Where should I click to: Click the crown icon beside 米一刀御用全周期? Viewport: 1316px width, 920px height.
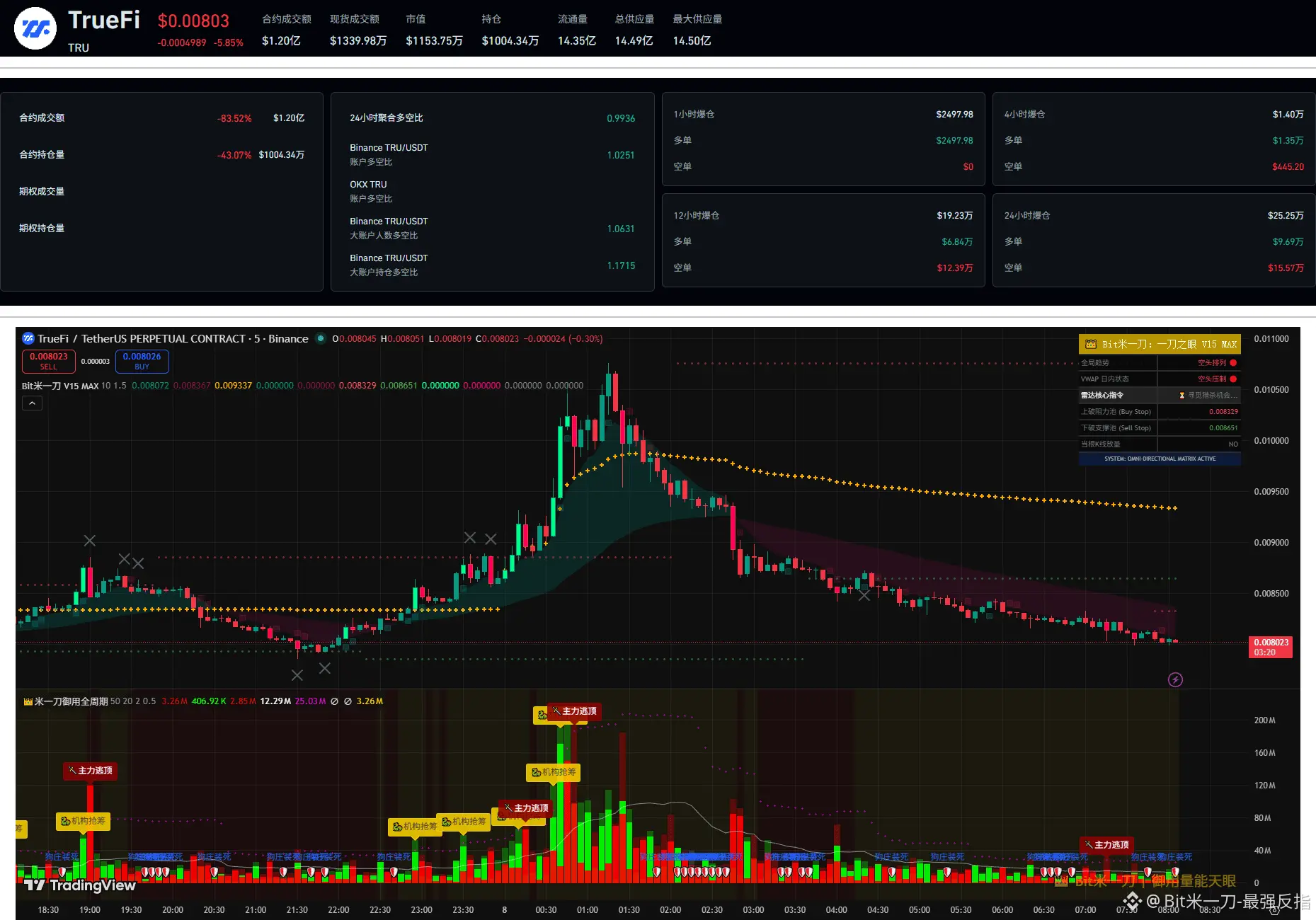[x=28, y=702]
